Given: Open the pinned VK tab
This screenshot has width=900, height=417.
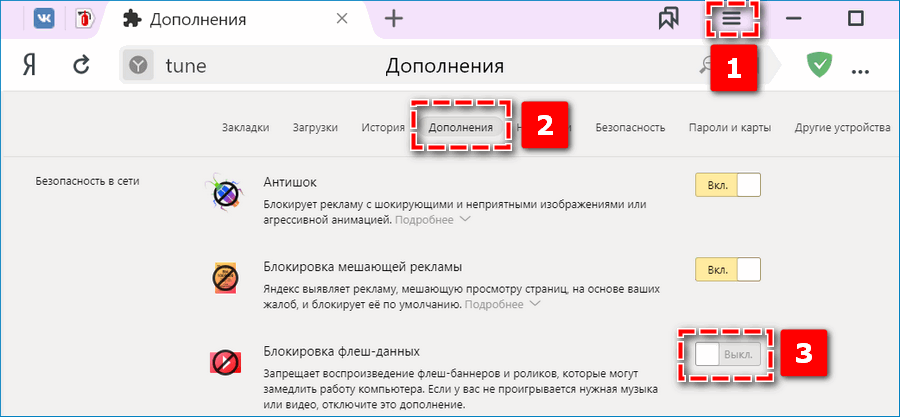Looking at the screenshot, I should (x=44, y=19).
